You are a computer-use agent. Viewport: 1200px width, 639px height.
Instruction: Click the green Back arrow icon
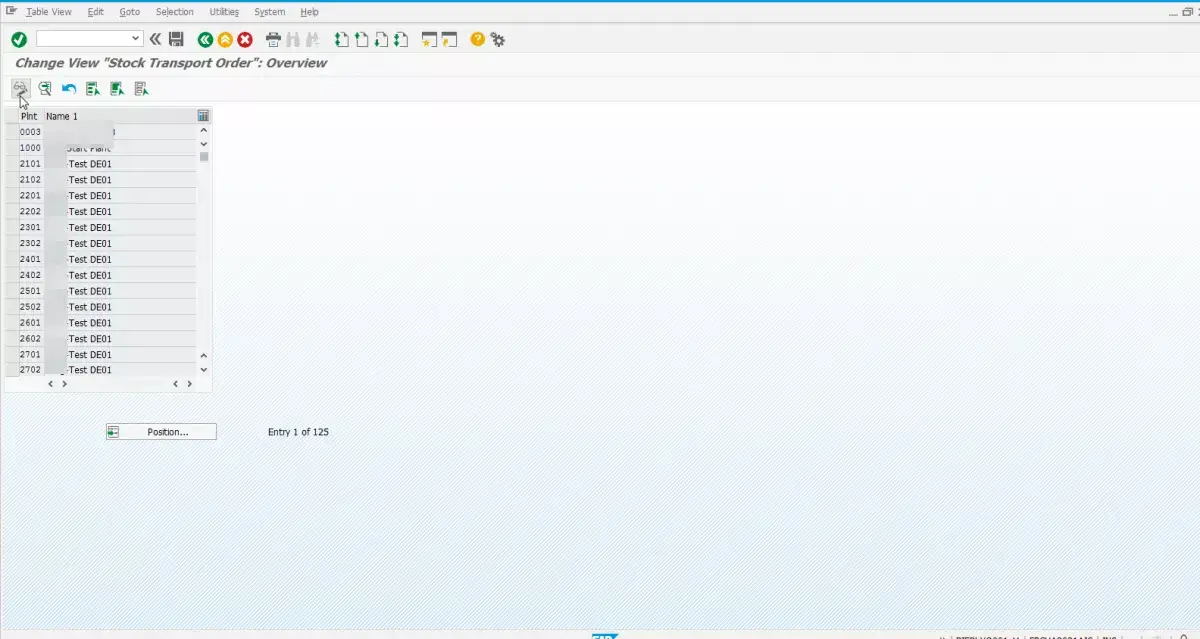205,39
